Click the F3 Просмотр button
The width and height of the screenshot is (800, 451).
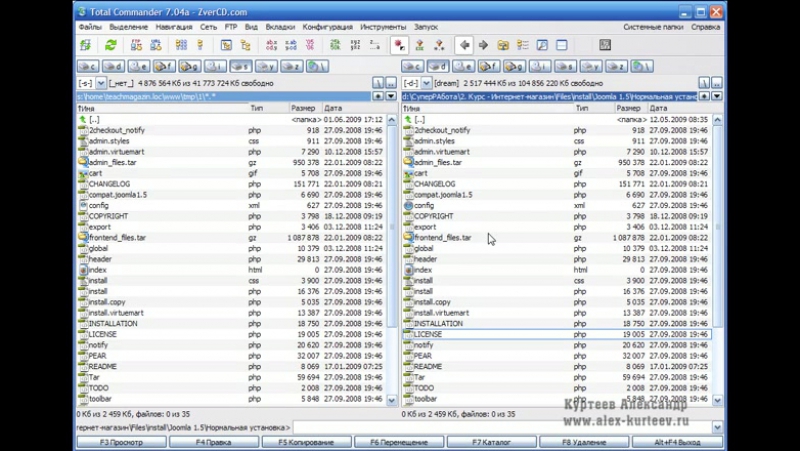click(x=121, y=442)
